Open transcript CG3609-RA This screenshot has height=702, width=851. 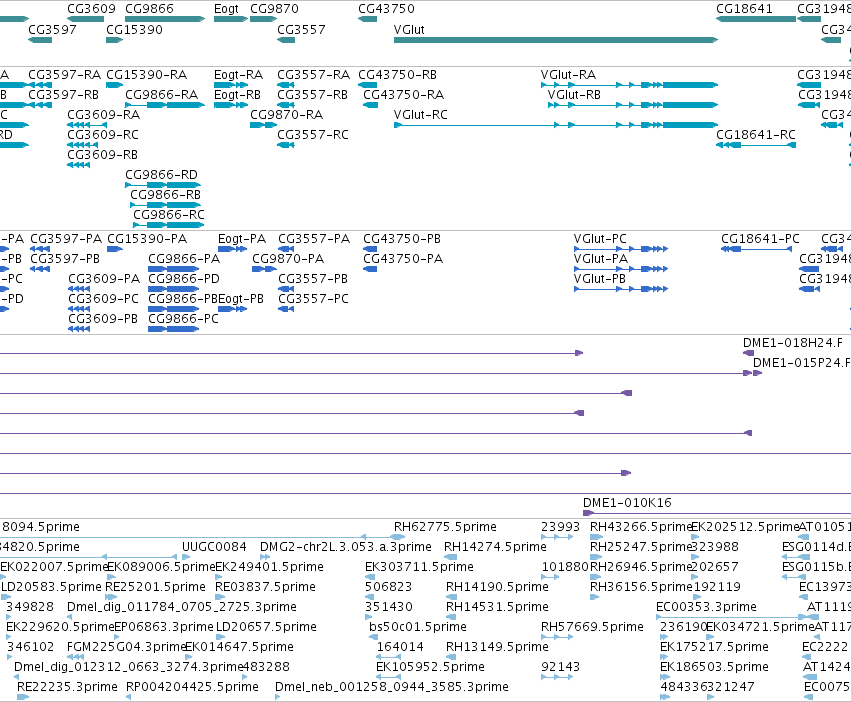tap(87, 125)
